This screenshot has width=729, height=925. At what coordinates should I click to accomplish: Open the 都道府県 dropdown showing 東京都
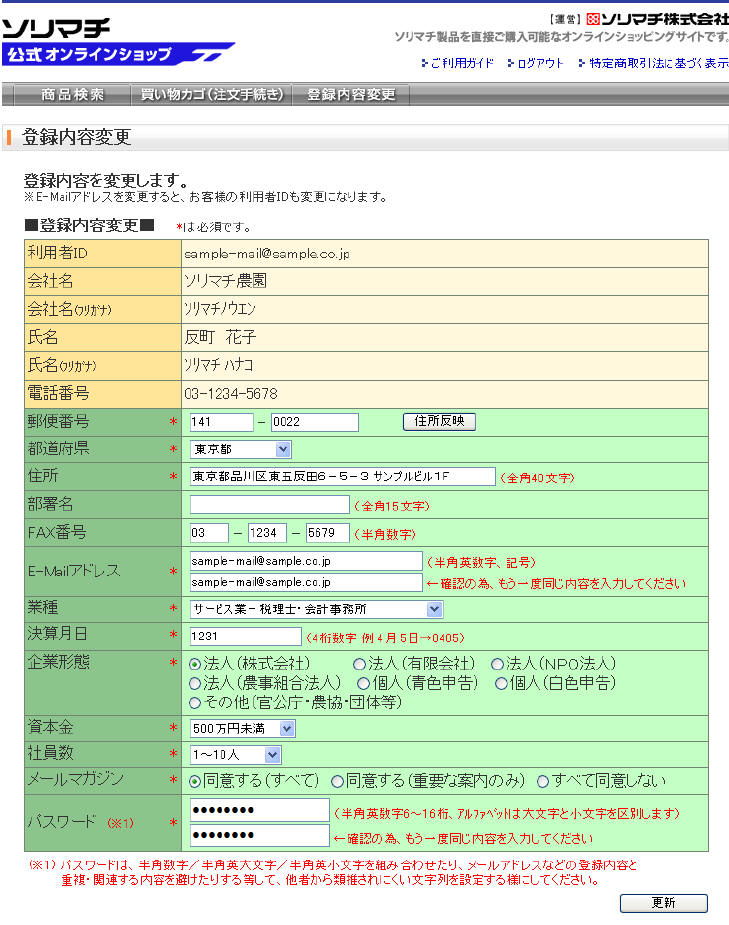pyautogui.click(x=240, y=450)
